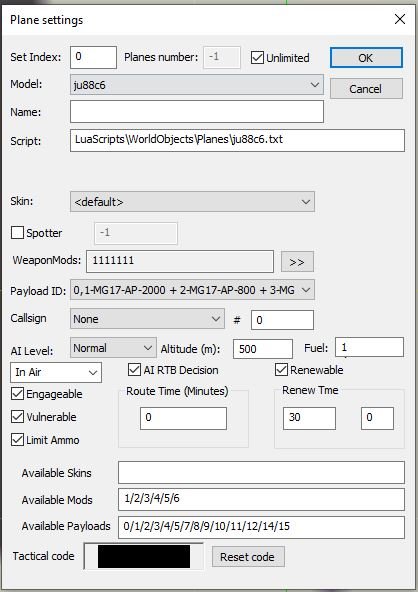Image resolution: width=418 pixels, height=592 pixels.
Task: Open the In Air start type dropdown
Action: 56,372
